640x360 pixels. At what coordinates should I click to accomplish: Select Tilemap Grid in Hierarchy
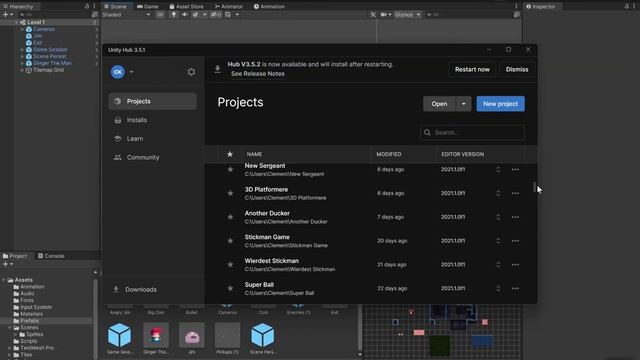click(x=48, y=70)
